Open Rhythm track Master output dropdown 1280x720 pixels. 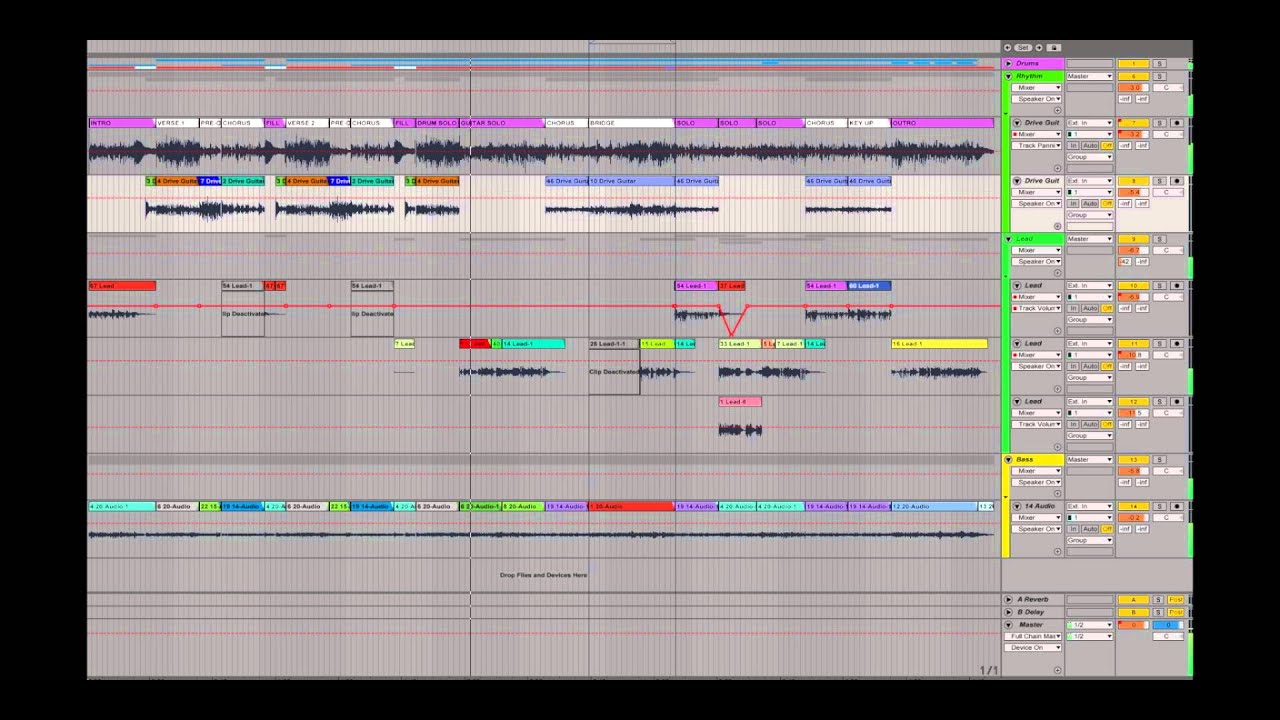(x=1090, y=76)
